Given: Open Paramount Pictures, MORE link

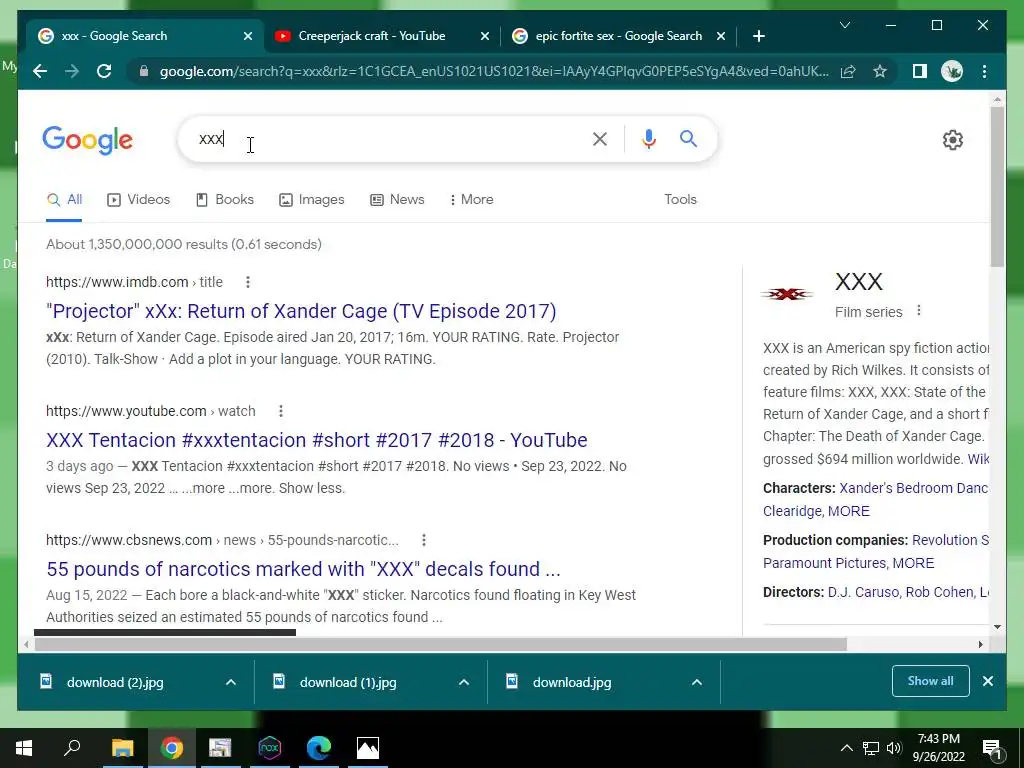Looking at the screenshot, I should click(x=848, y=563).
